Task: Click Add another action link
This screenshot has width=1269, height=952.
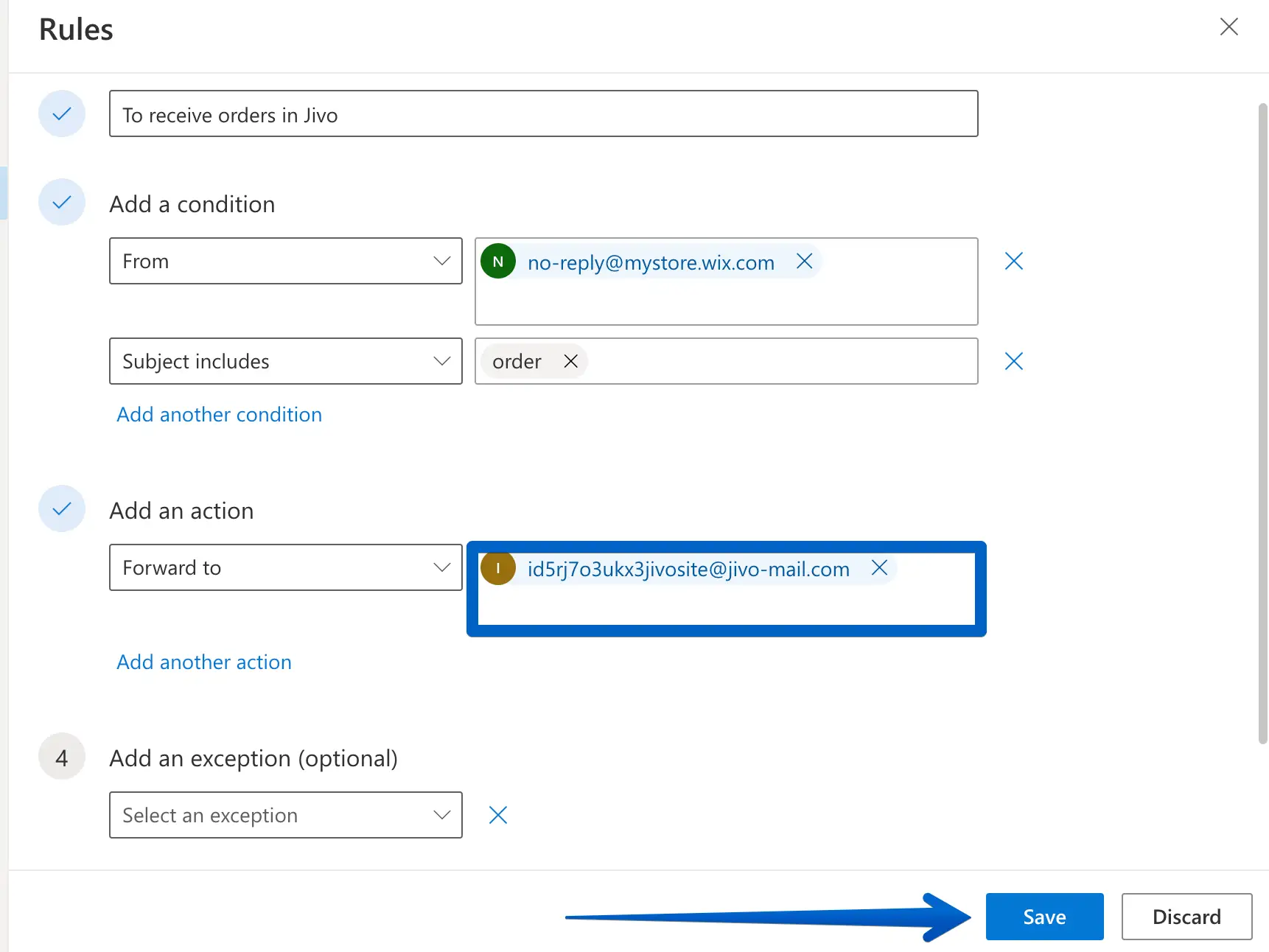Action: pyautogui.click(x=203, y=662)
